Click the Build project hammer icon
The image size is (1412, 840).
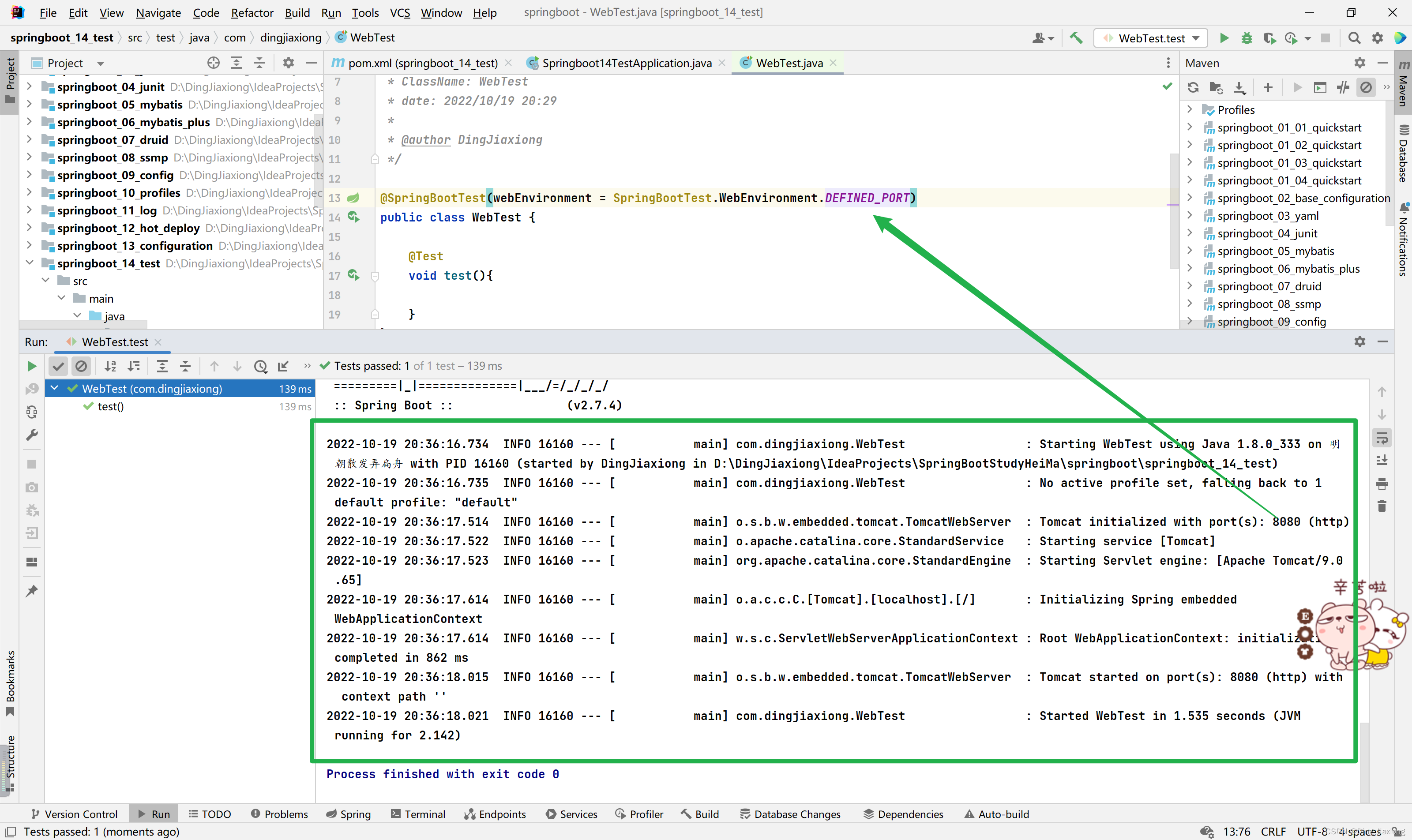coord(1076,38)
